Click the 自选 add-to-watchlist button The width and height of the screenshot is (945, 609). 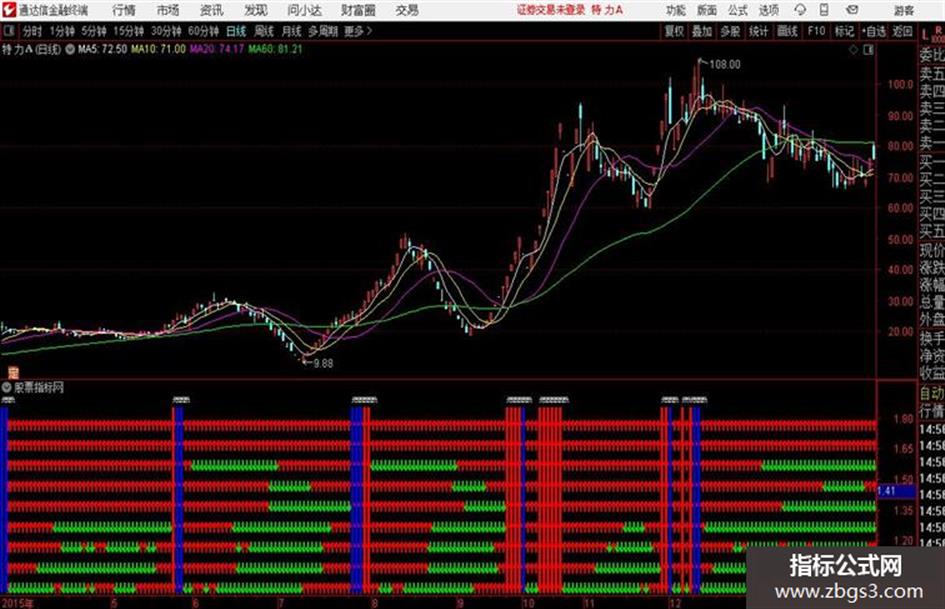pos(874,31)
